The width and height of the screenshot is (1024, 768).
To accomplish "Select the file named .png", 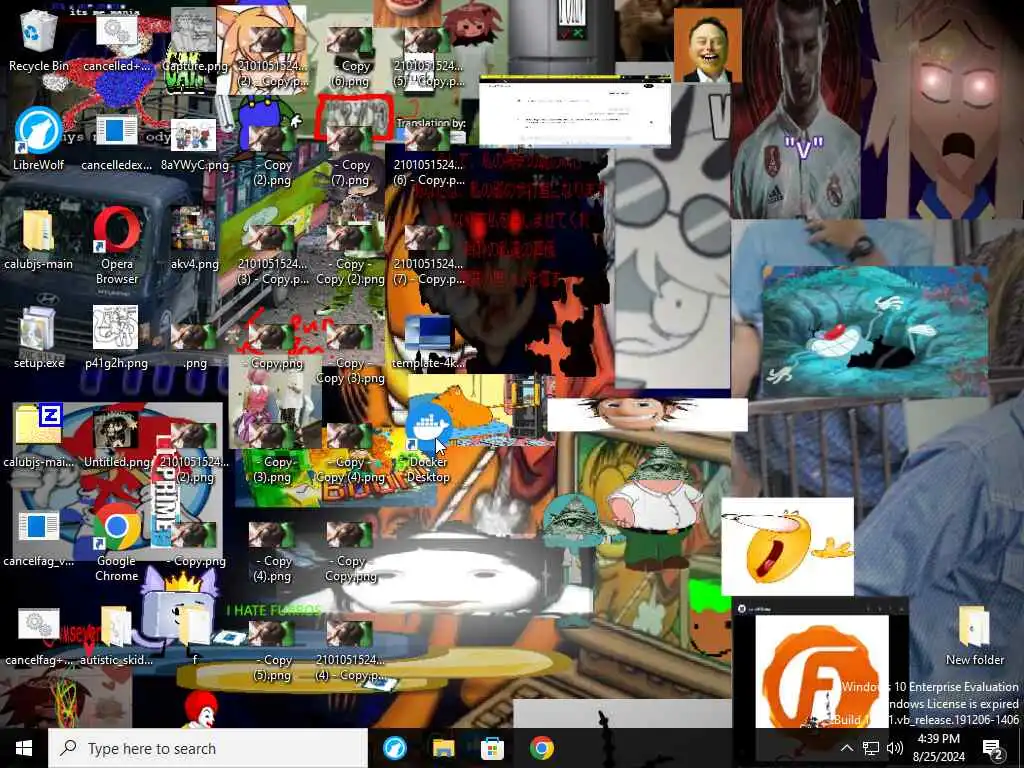I will tap(194, 346).
